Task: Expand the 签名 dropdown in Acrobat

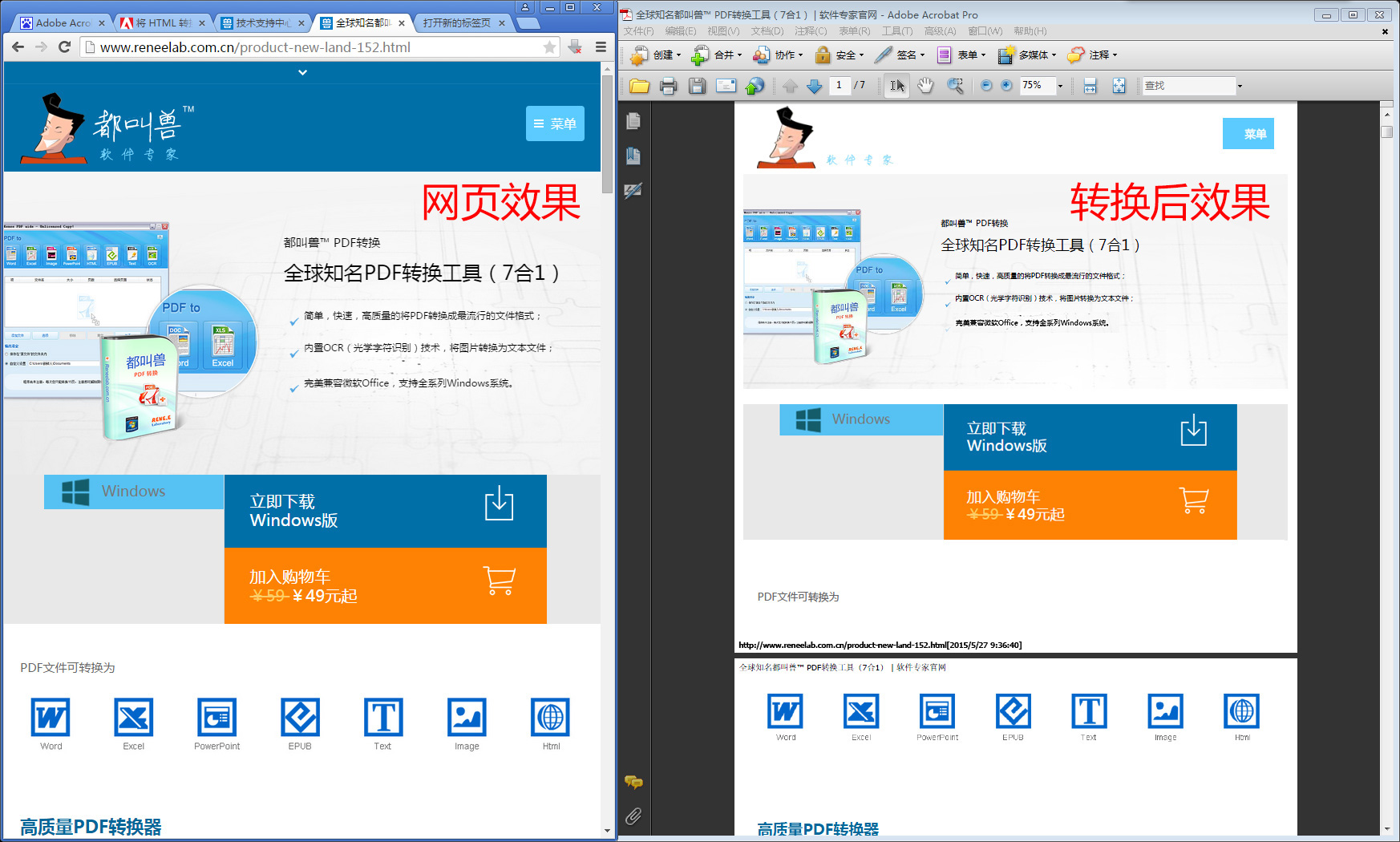Action: click(x=922, y=55)
